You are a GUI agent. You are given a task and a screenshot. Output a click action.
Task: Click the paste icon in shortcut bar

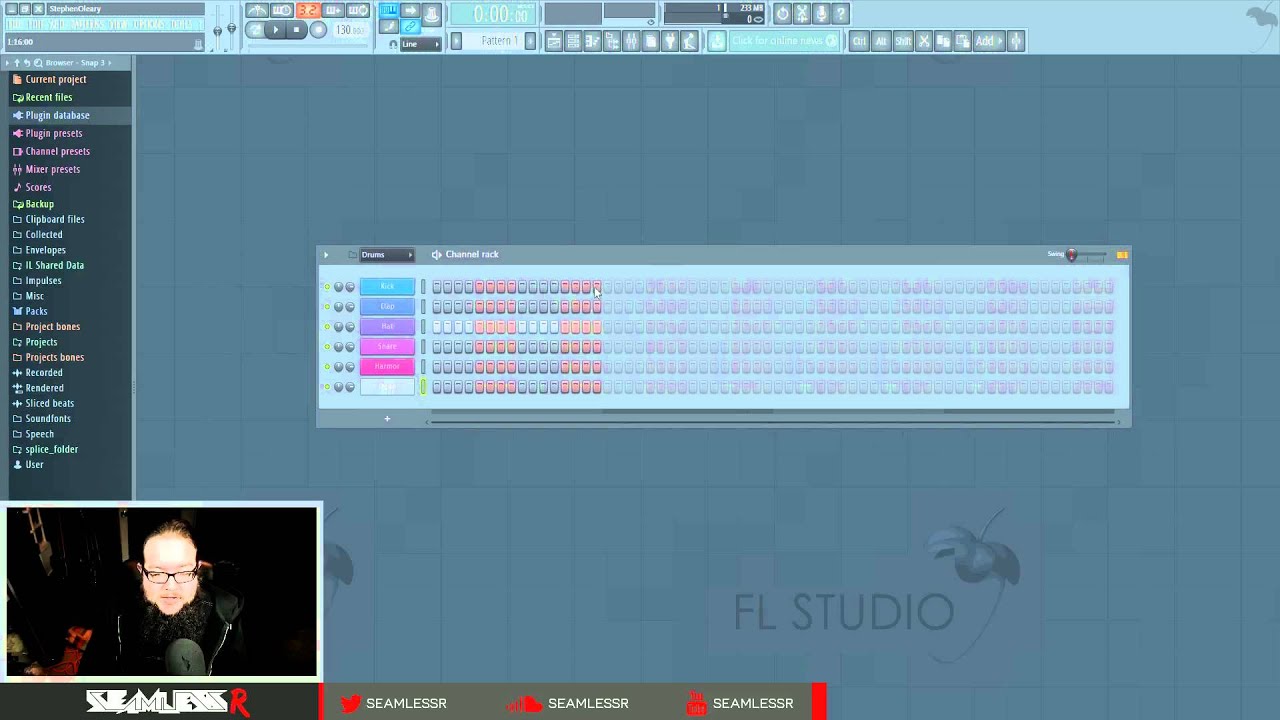tap(962, 41)
